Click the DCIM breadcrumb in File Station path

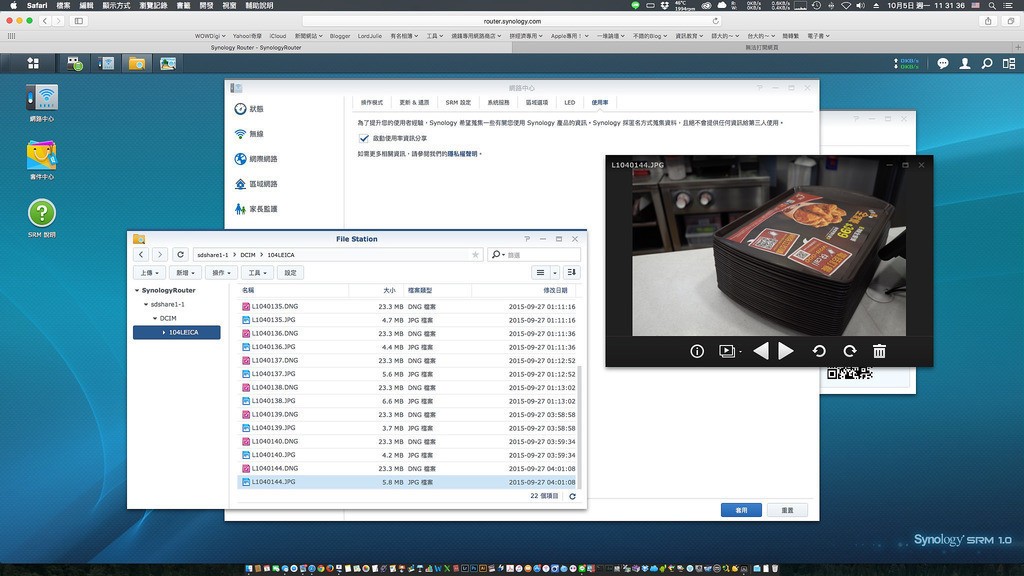pyautogui.click(x=248, y=255)
